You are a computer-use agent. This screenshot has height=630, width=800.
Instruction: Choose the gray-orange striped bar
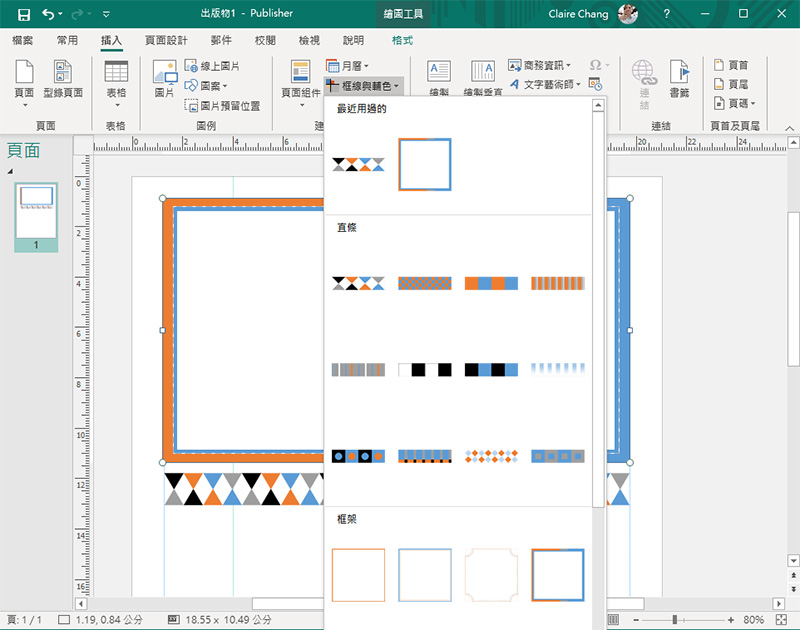point(358,369)
